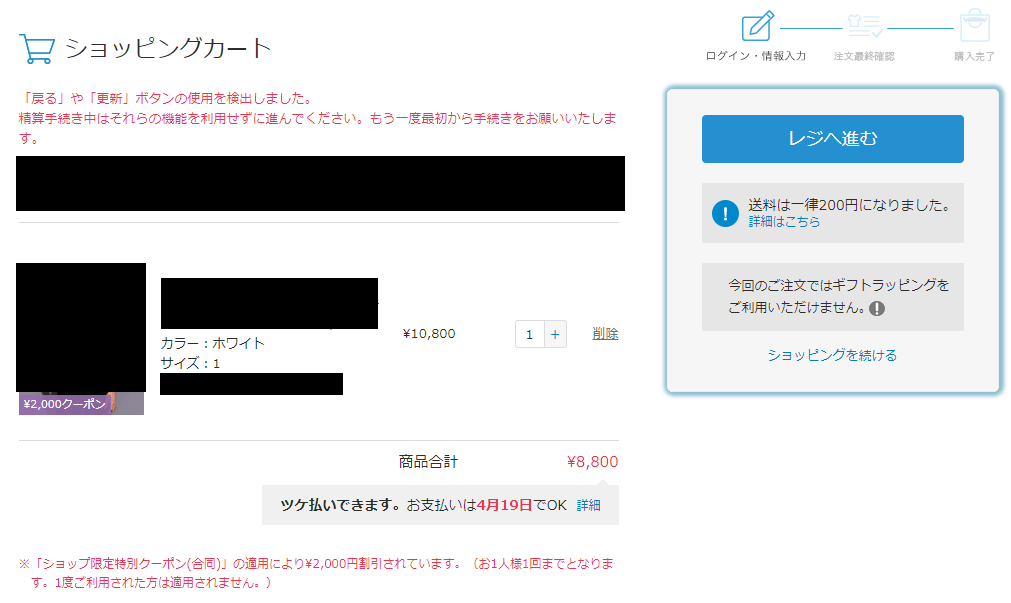Click the 送料は一律200円になりました notice
The height and width of the screenshot is (603, 1011).
tap(849, 205)
